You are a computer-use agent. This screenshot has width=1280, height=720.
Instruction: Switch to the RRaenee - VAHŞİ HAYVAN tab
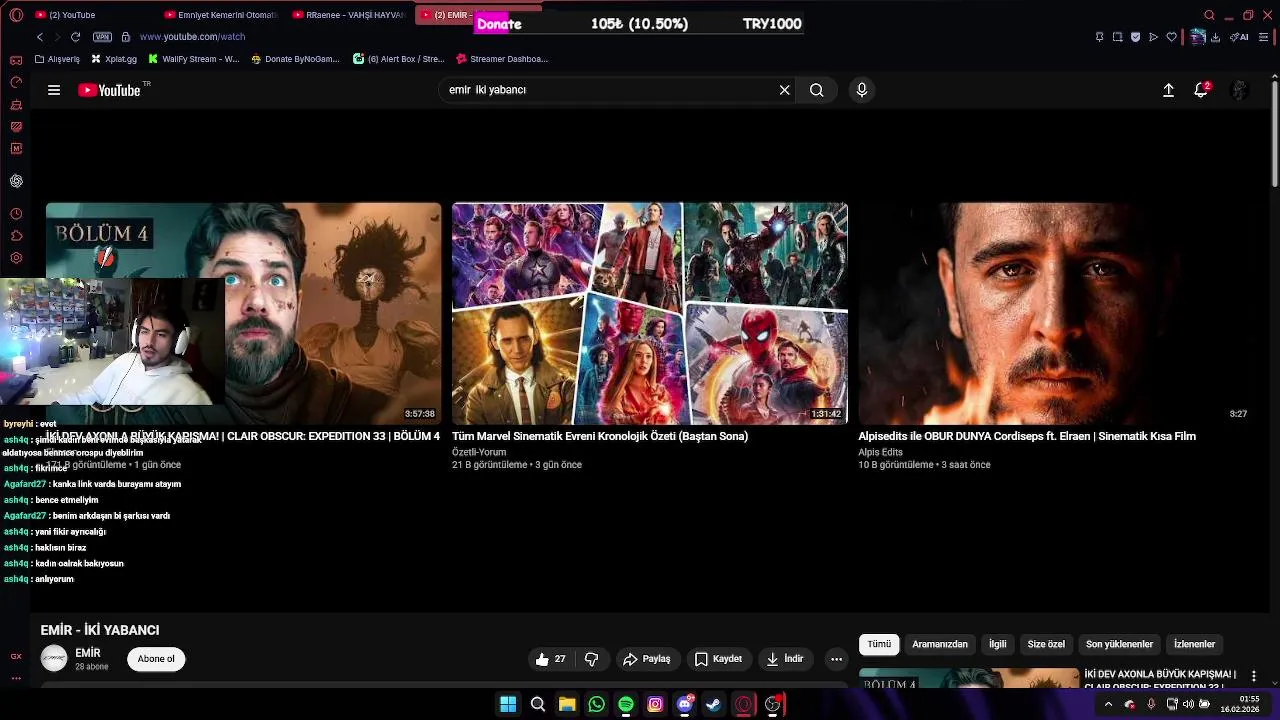coord(348,15)
